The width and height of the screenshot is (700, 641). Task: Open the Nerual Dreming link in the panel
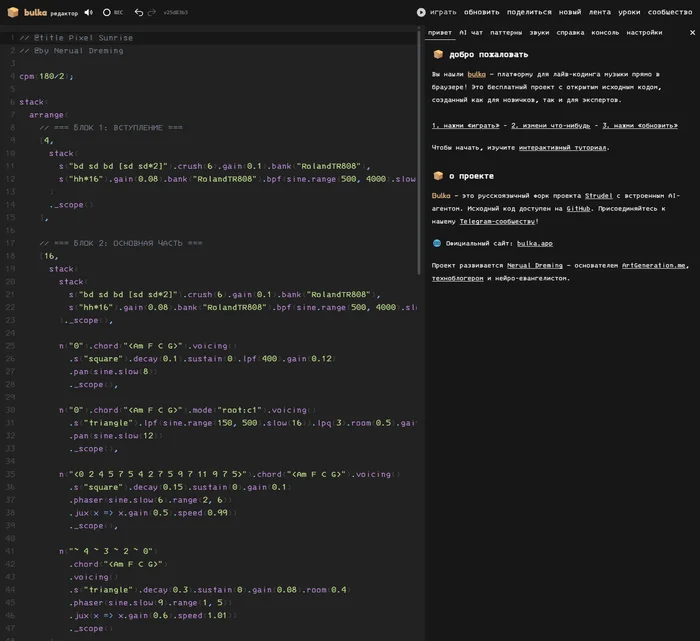click(535, 265)
